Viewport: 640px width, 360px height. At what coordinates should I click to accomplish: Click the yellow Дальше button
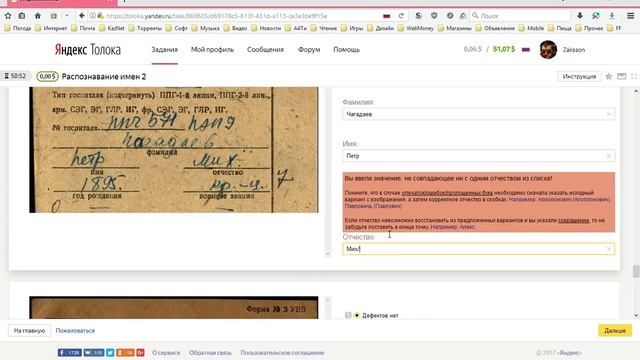[615, 330]
